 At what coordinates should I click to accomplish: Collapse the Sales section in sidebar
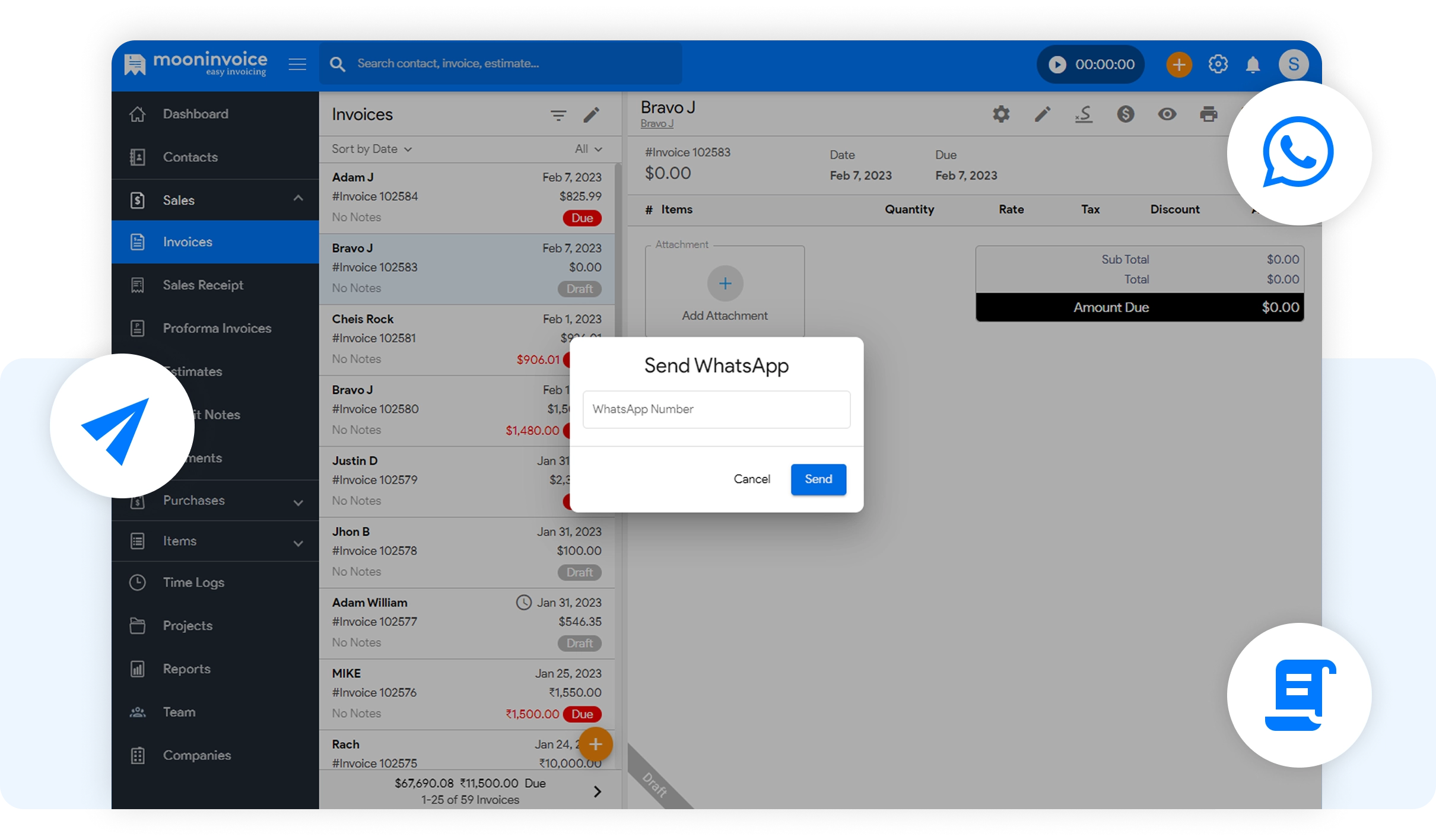[x=298, y=199]
